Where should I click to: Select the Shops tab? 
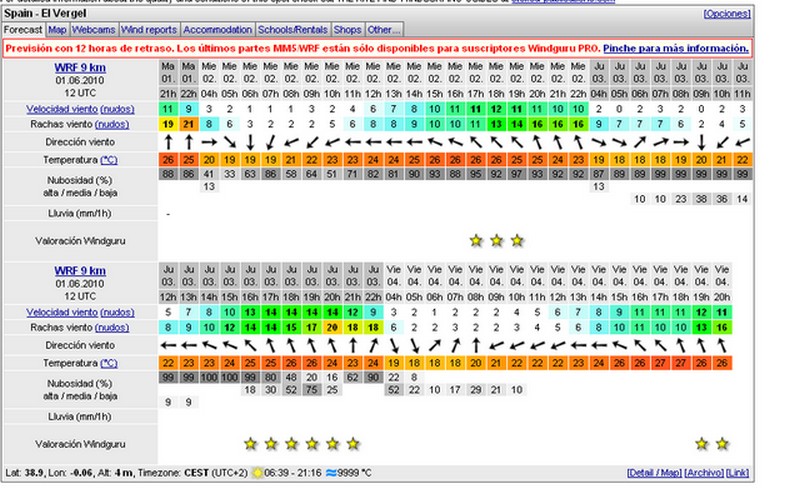point(347,30)
